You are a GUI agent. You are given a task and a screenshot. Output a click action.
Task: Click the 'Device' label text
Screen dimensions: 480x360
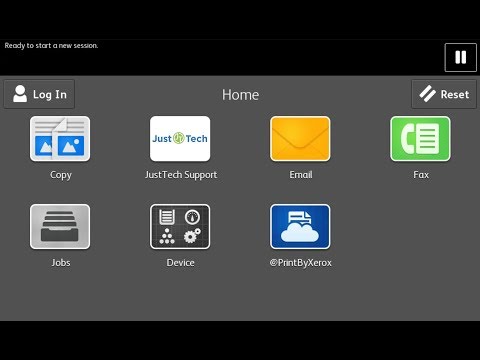click(x=180, y=263)
